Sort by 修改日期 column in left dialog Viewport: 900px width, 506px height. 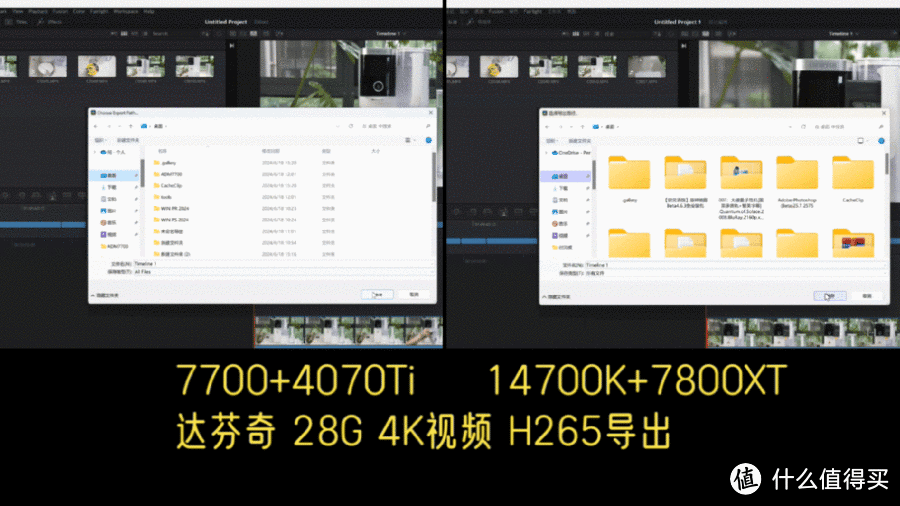click(x=271, y=151)
